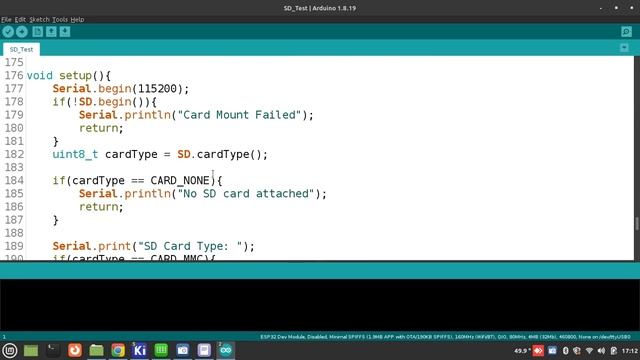Click 'CARD_NONE' on line 184
The width and height of the screenshot is (640, 360).
(x=180, y=180)
